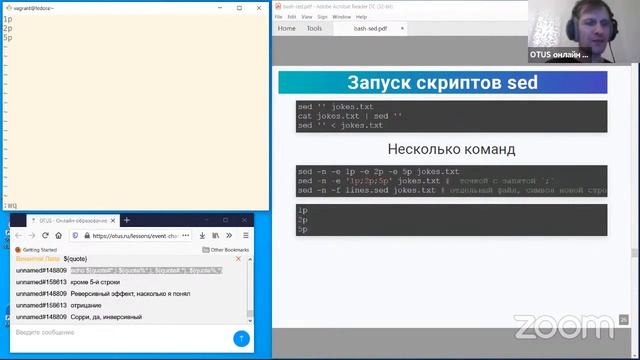The image size is (640, 360).
Task: Click the Acrobat vertical scrollbar thumb
Action: coord(634,253)
